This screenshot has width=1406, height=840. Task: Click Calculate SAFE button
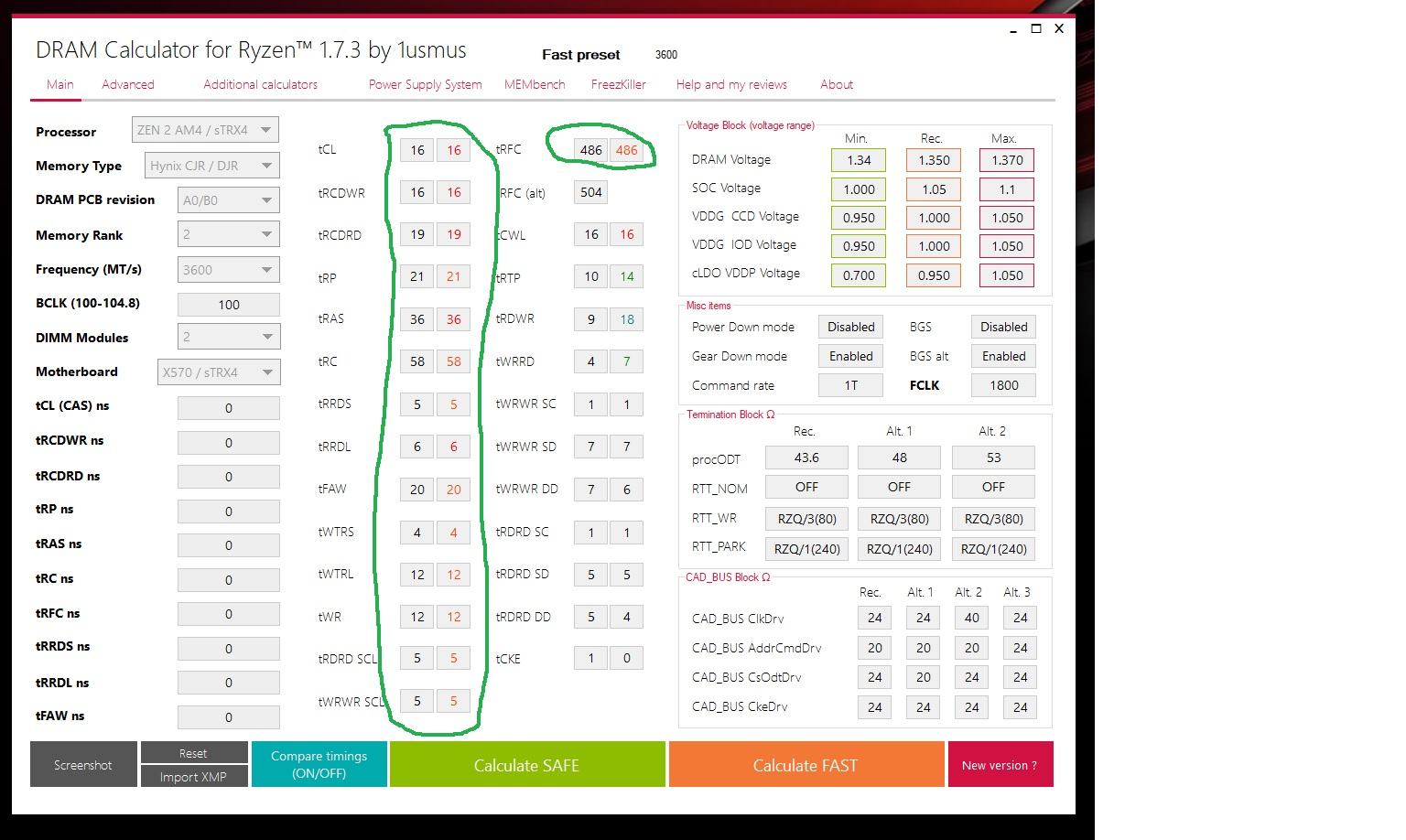click(527, 764)
